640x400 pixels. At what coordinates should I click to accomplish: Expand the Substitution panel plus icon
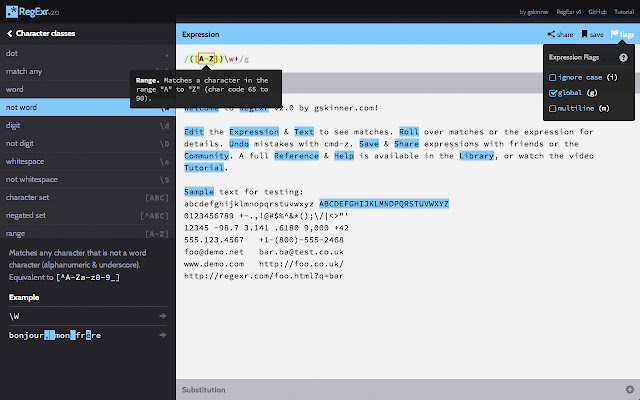(630, 389)
